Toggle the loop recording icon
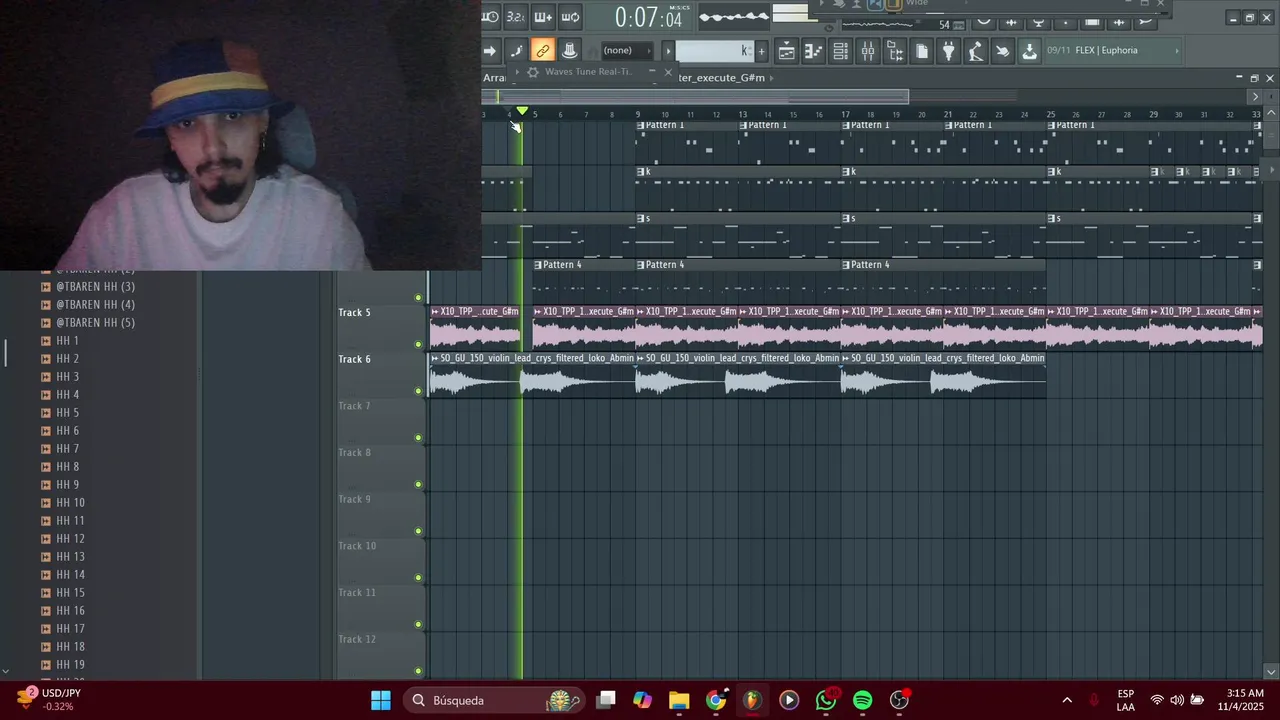 point(570,17)
